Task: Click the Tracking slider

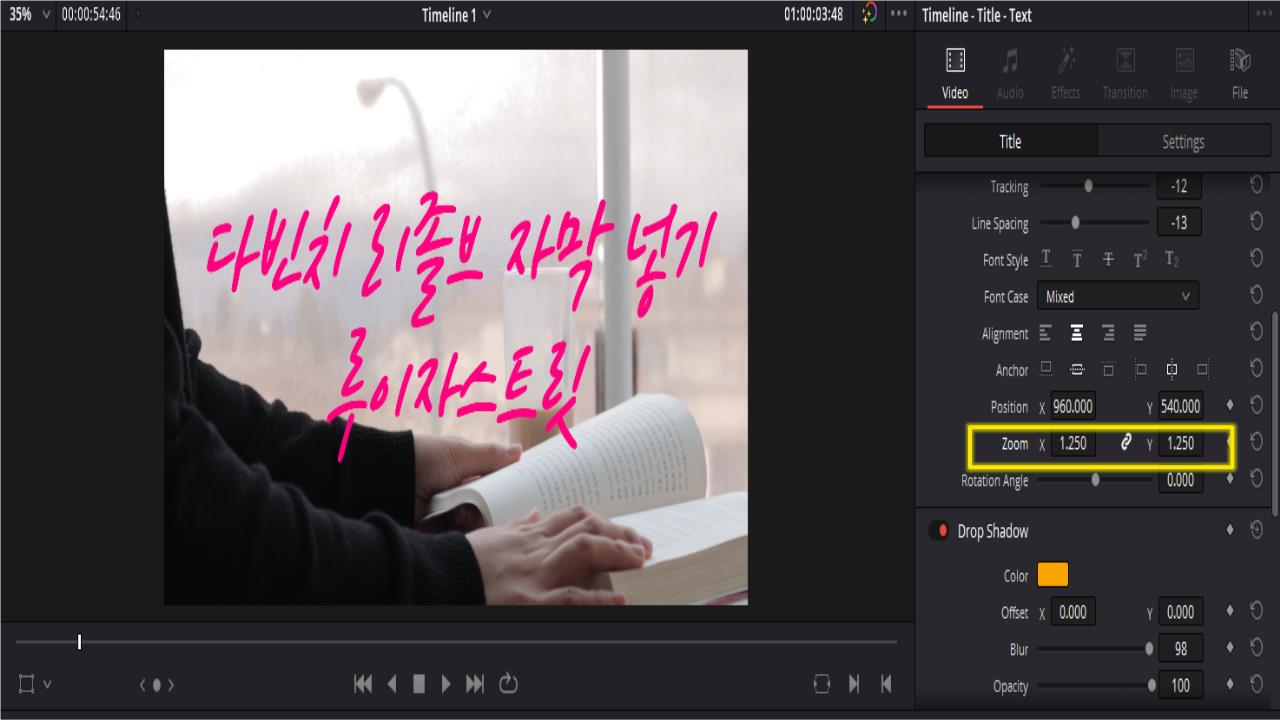Action: coord(1095,186)
